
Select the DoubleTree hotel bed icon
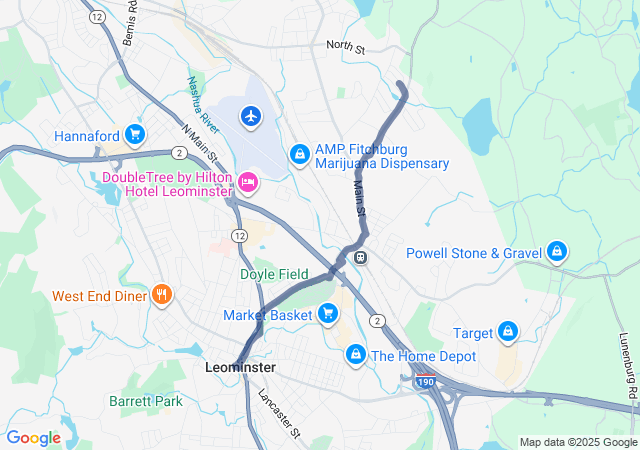pyautogui.click(x=248, y=183)
